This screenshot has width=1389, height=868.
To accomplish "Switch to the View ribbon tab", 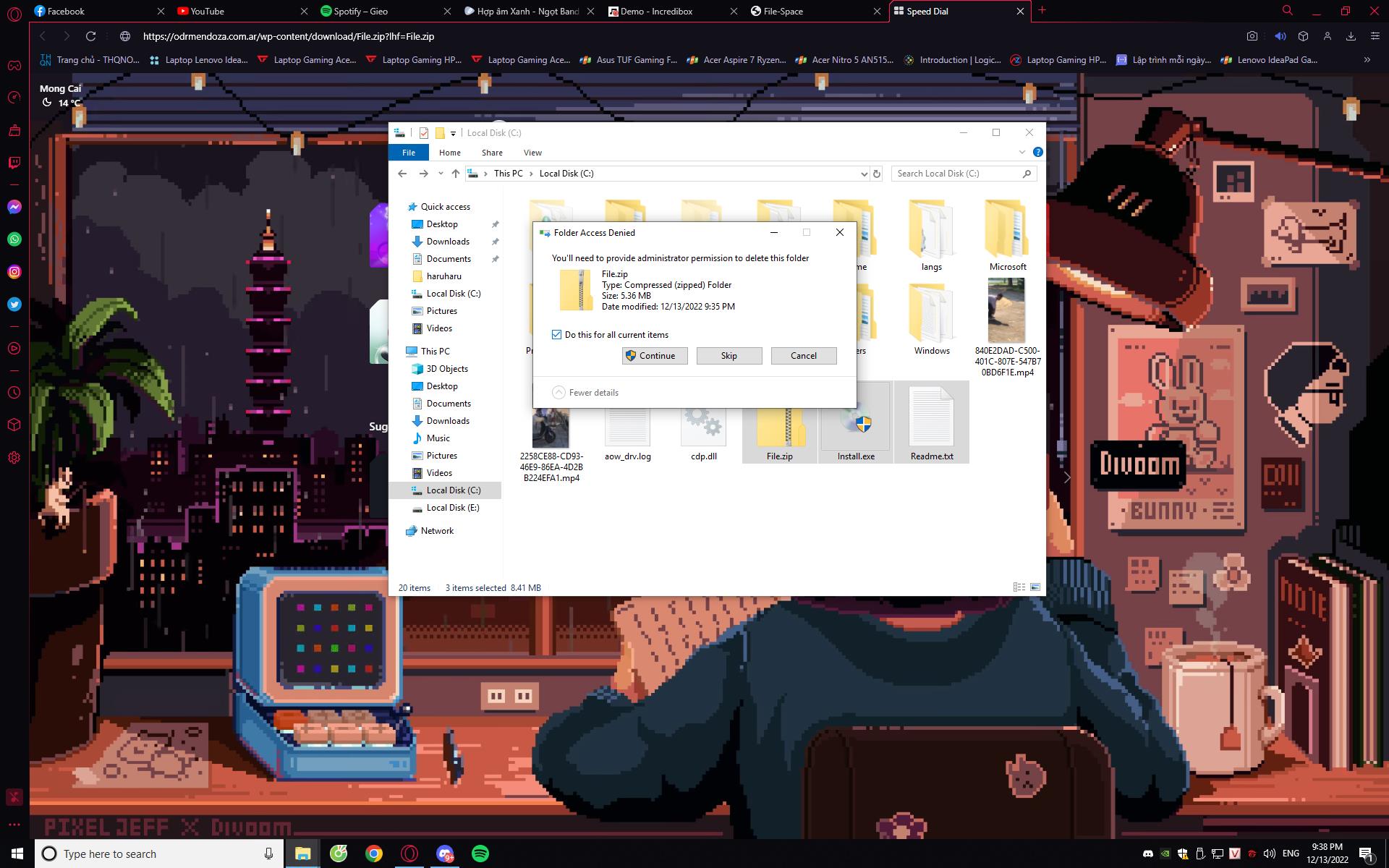I will click(532, 153).
